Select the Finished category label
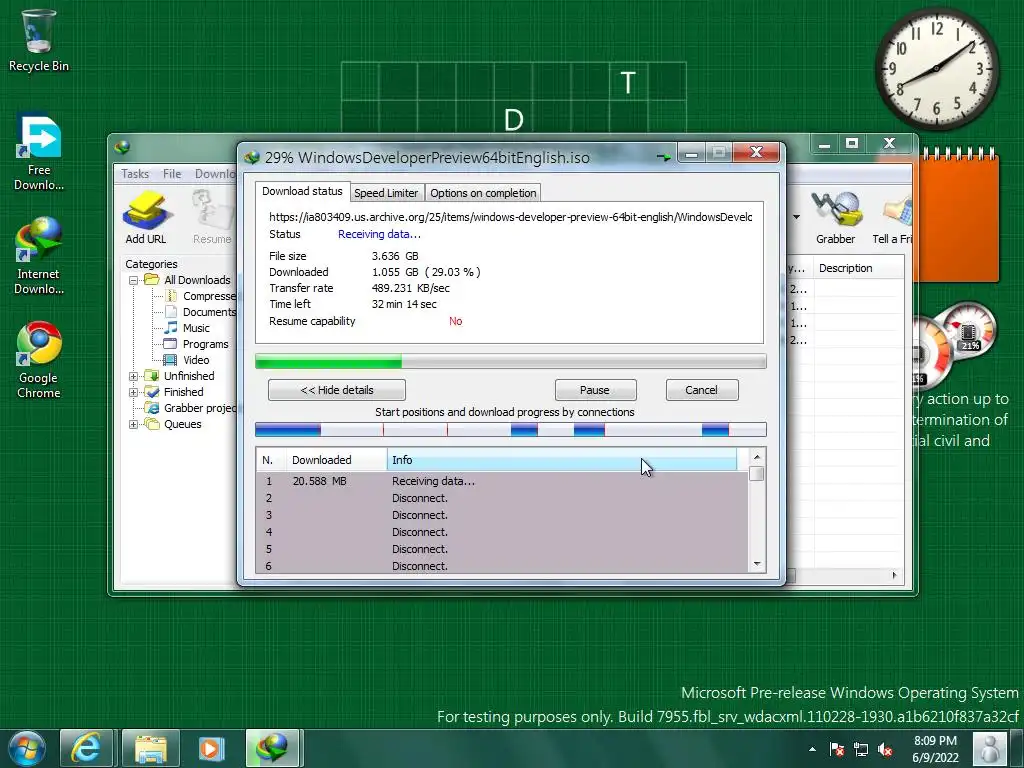The image size is (1024, 768). click(x=184, y=392)
